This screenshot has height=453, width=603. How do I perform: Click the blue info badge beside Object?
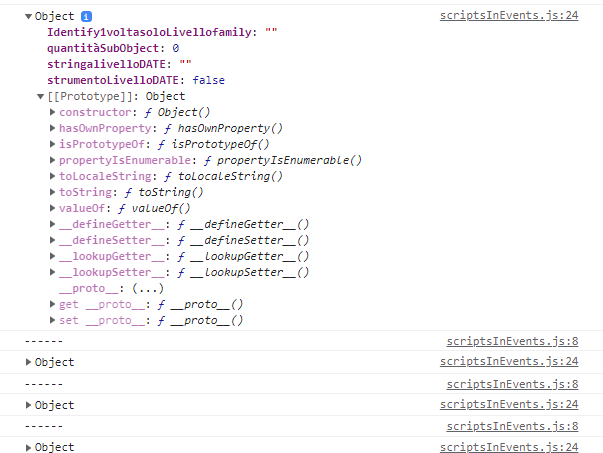pos(87,17)
